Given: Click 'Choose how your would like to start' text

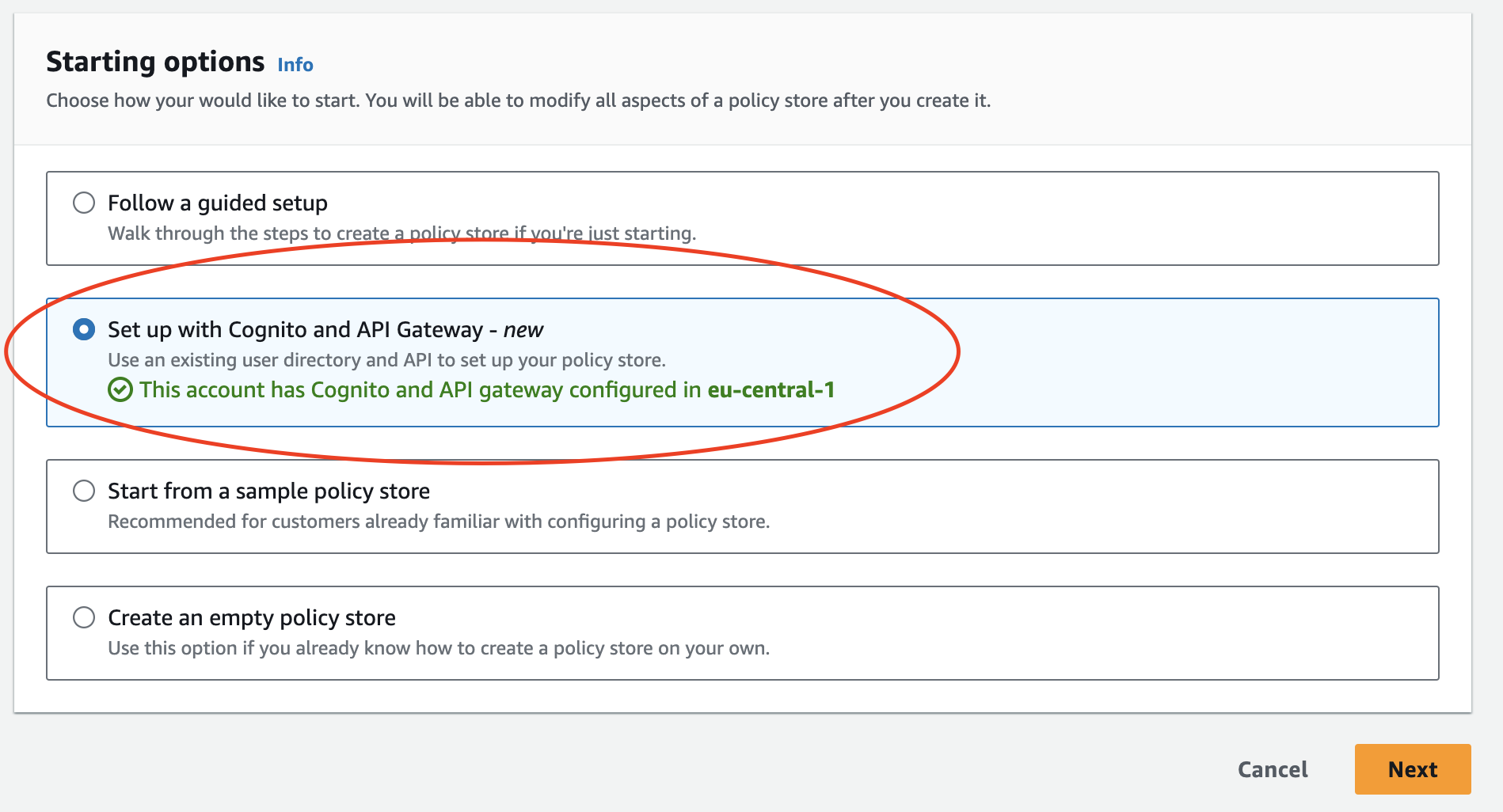Looking at the screenshot, I should pyautogui.click(x=519, y=101).
